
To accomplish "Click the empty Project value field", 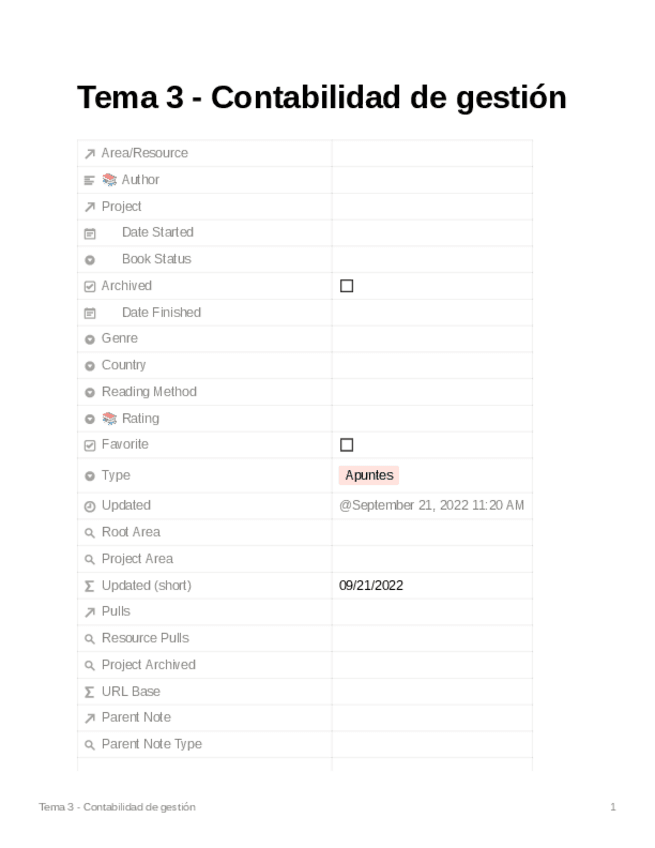I will coord(431,206).
